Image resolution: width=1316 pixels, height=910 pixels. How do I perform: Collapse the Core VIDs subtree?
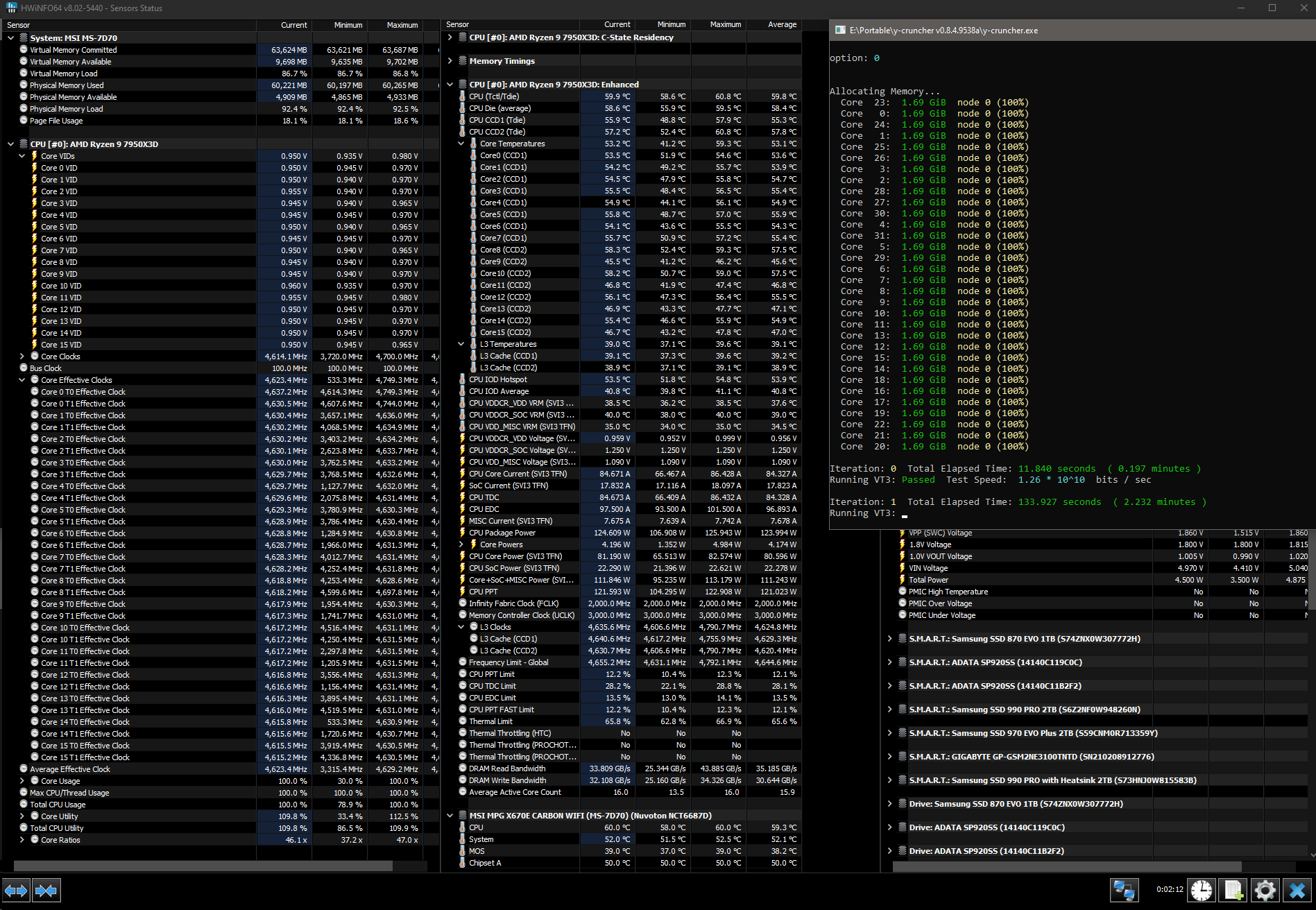22,156
